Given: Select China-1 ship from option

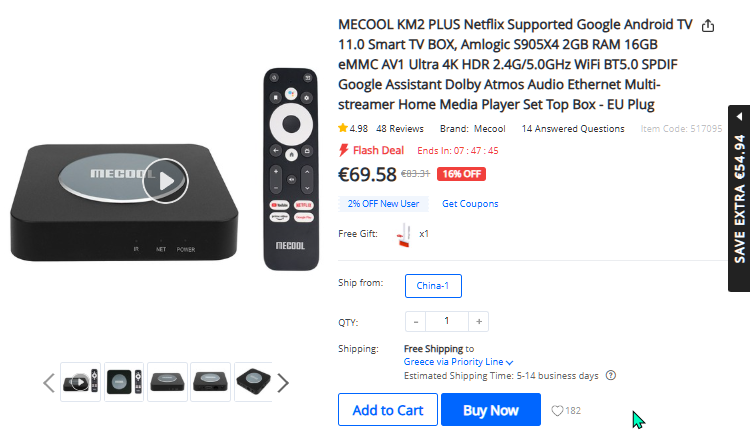Looking at the screenshot, I should pos(433,286).
